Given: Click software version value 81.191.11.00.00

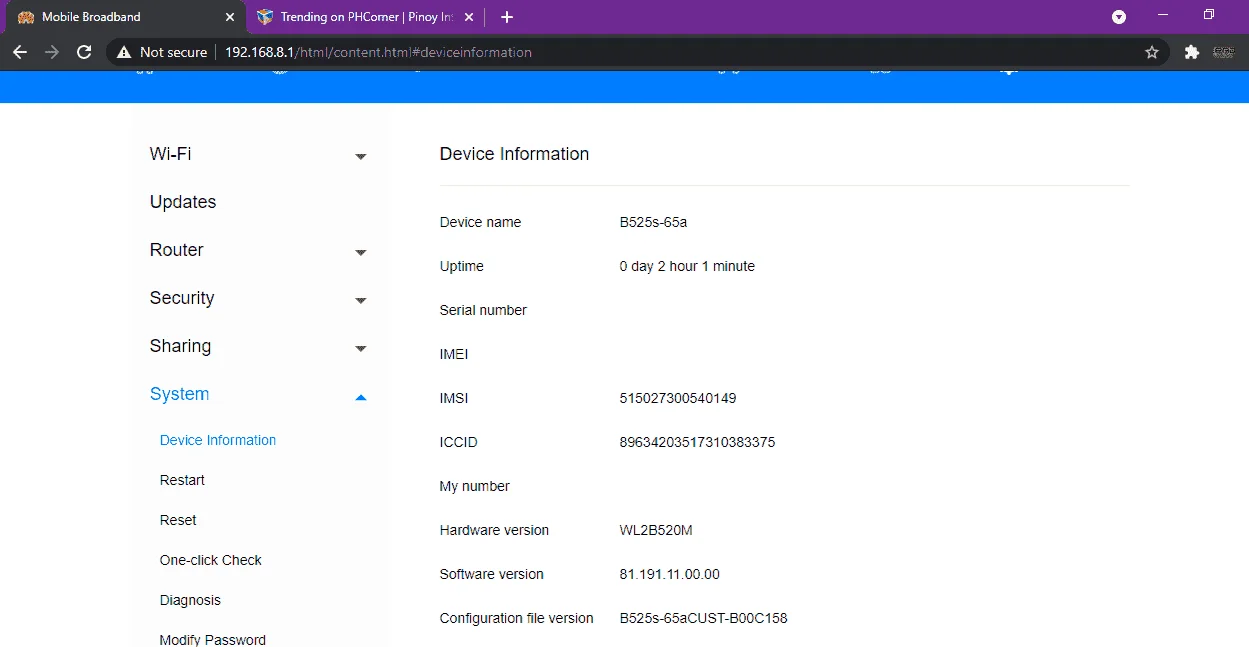Looking at the screenshot, I should 669,574.
